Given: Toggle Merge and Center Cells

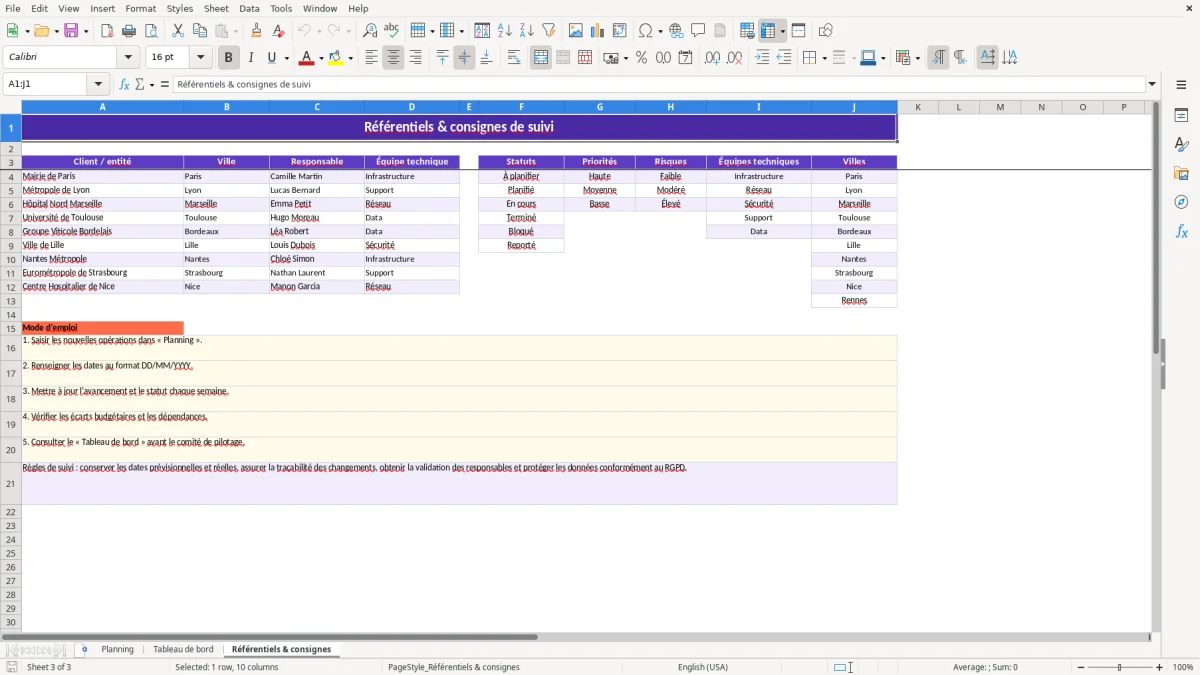Looking at the screenshot, I should pyautogui.click(x=541, y=58).
